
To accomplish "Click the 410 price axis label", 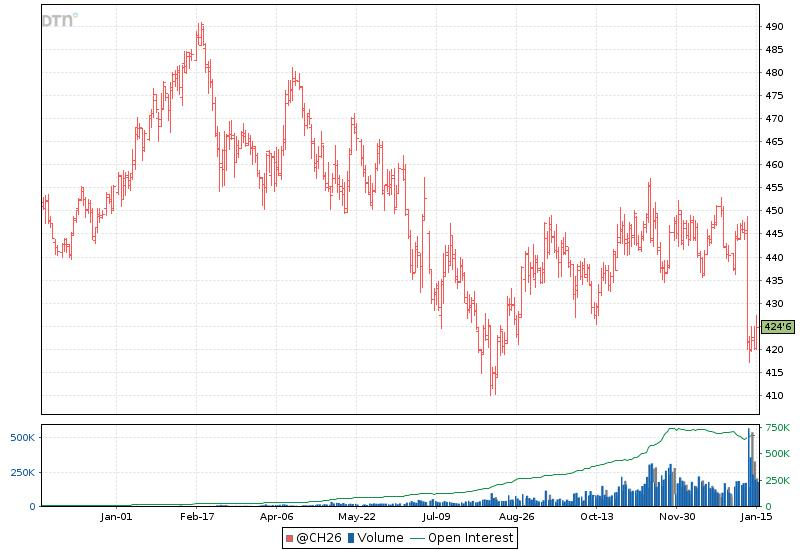I will coord(774,395).
